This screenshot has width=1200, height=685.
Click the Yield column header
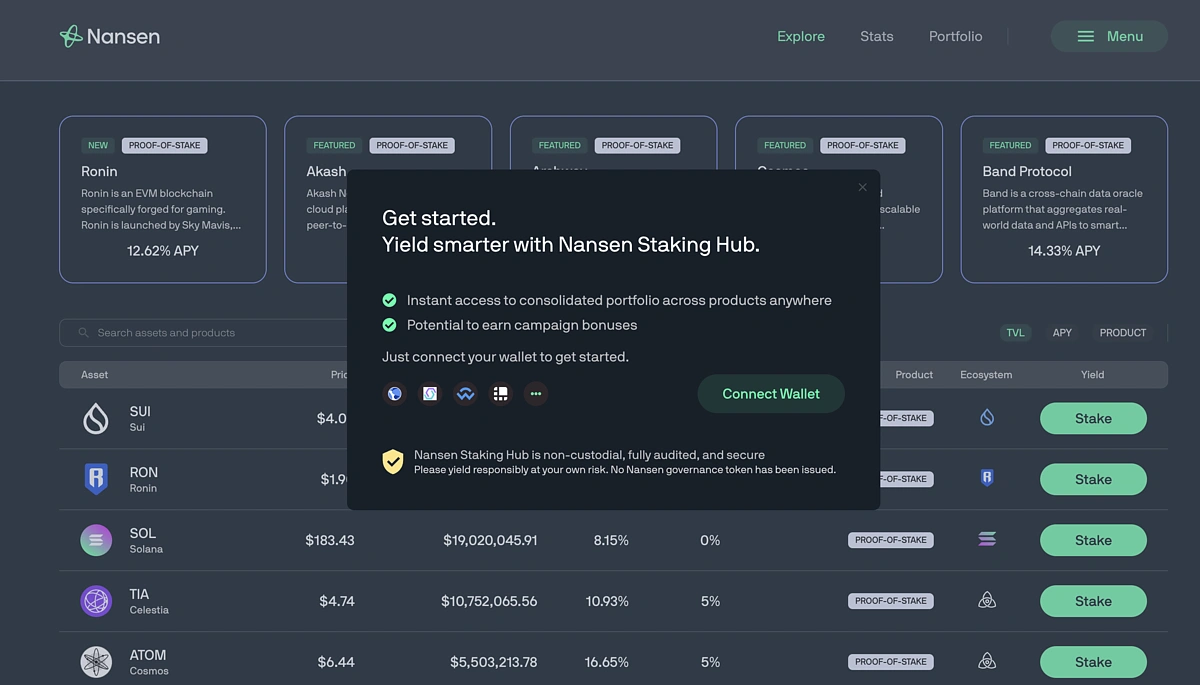coord(1093,375)
